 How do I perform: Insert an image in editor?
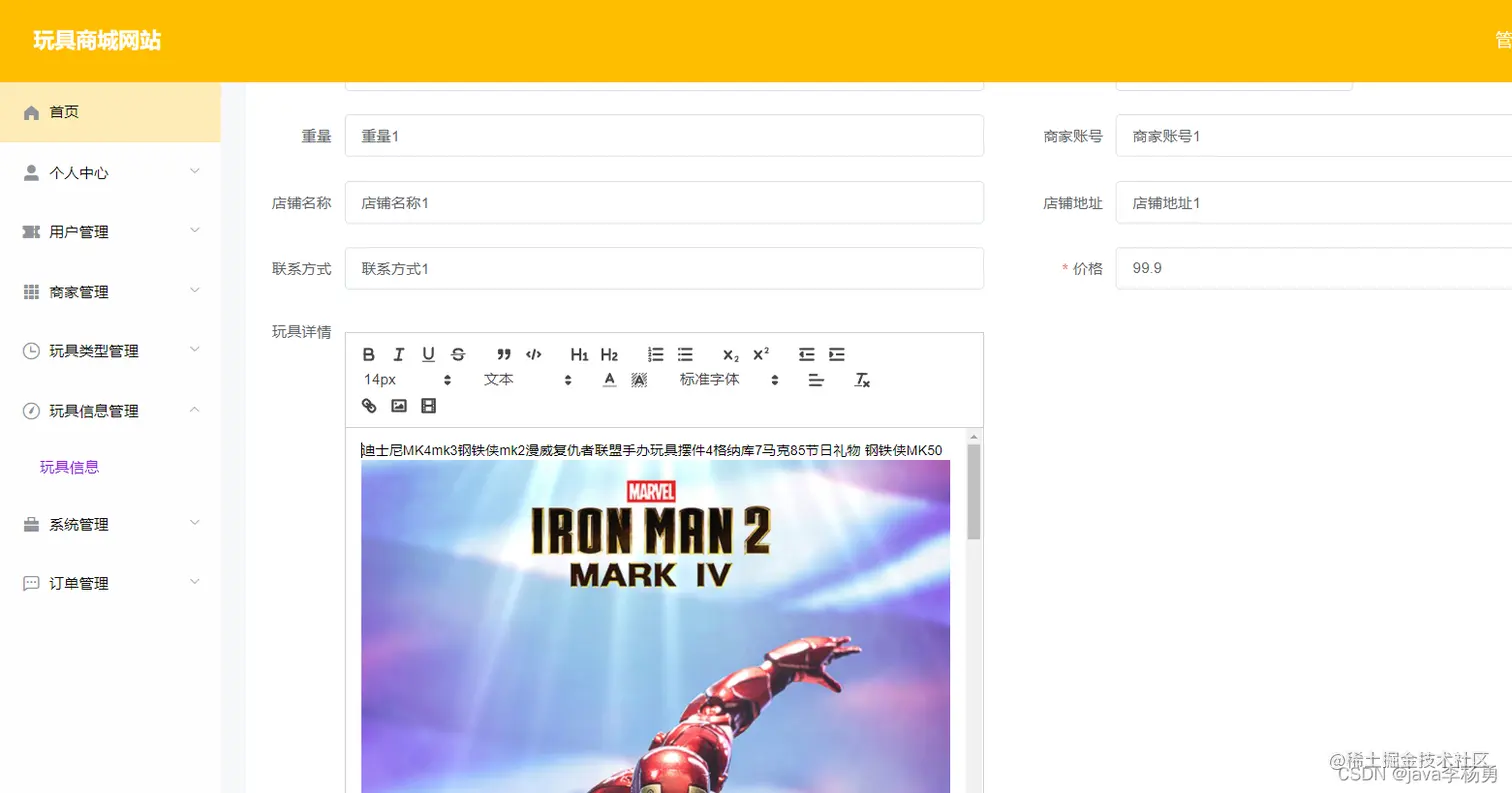point(399,406)
